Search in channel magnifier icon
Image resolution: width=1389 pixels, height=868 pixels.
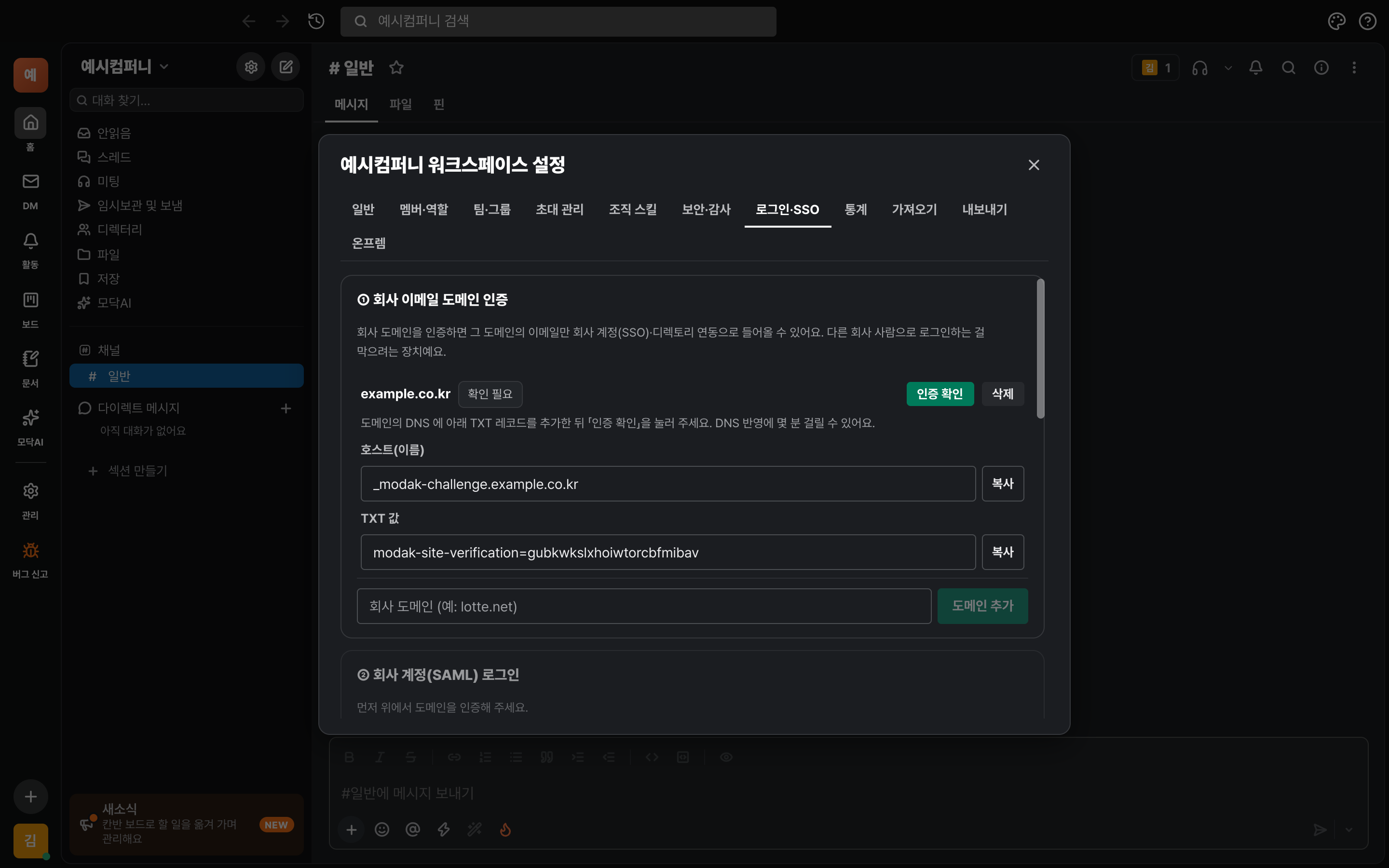[x=1289, y=68]
